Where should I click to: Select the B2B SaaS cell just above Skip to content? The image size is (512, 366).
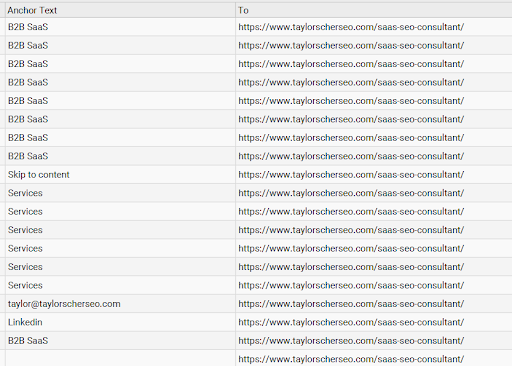(120, 156)
